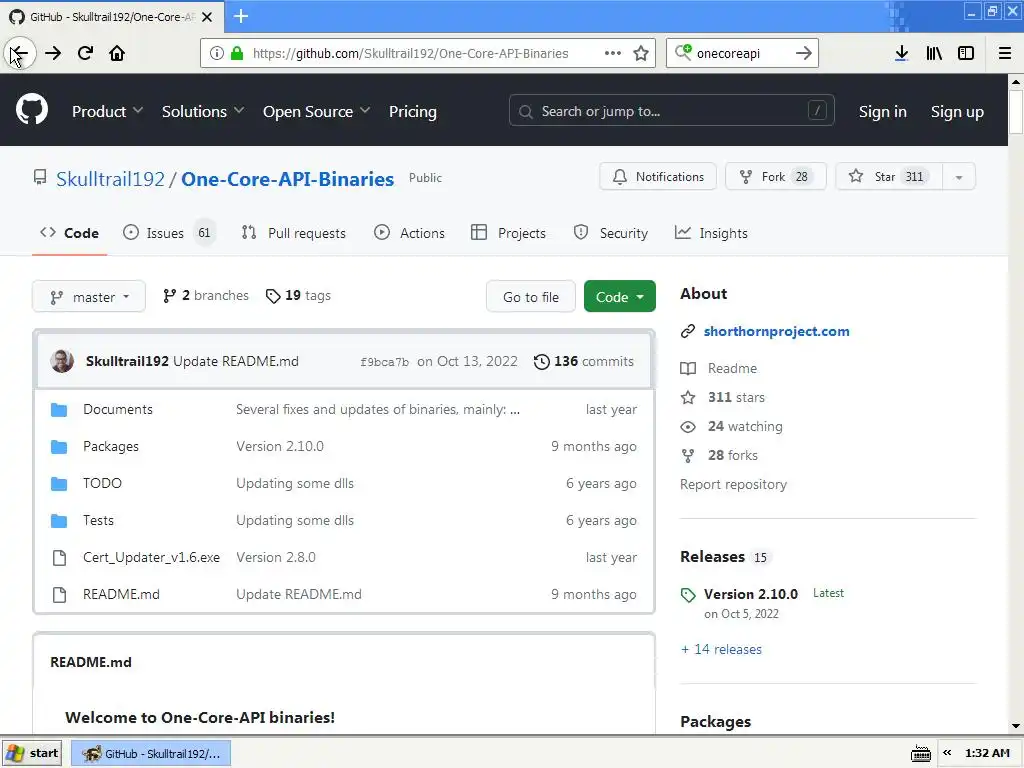Viewport: 1024px width, 768px height.
Task: Click the Go to file button
Action: (x=530, y=296)
